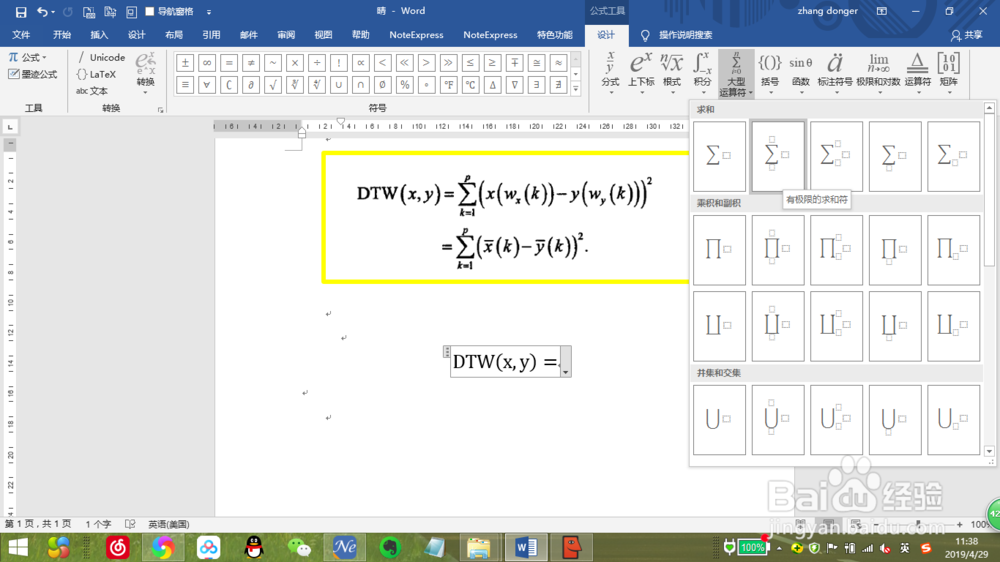Insert the division ÷ symbol
Screen dimensions: 1000x562
coord(317,63)
